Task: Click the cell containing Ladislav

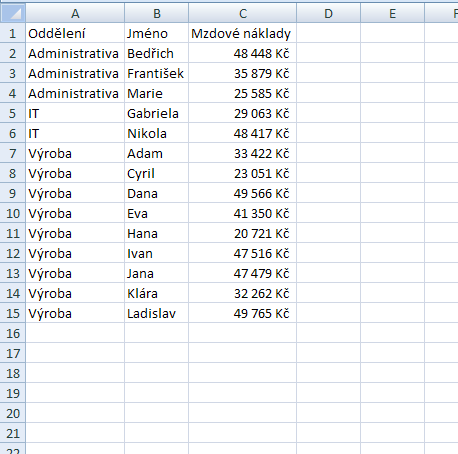Action: pyautogui.click(x=156, y=313)
